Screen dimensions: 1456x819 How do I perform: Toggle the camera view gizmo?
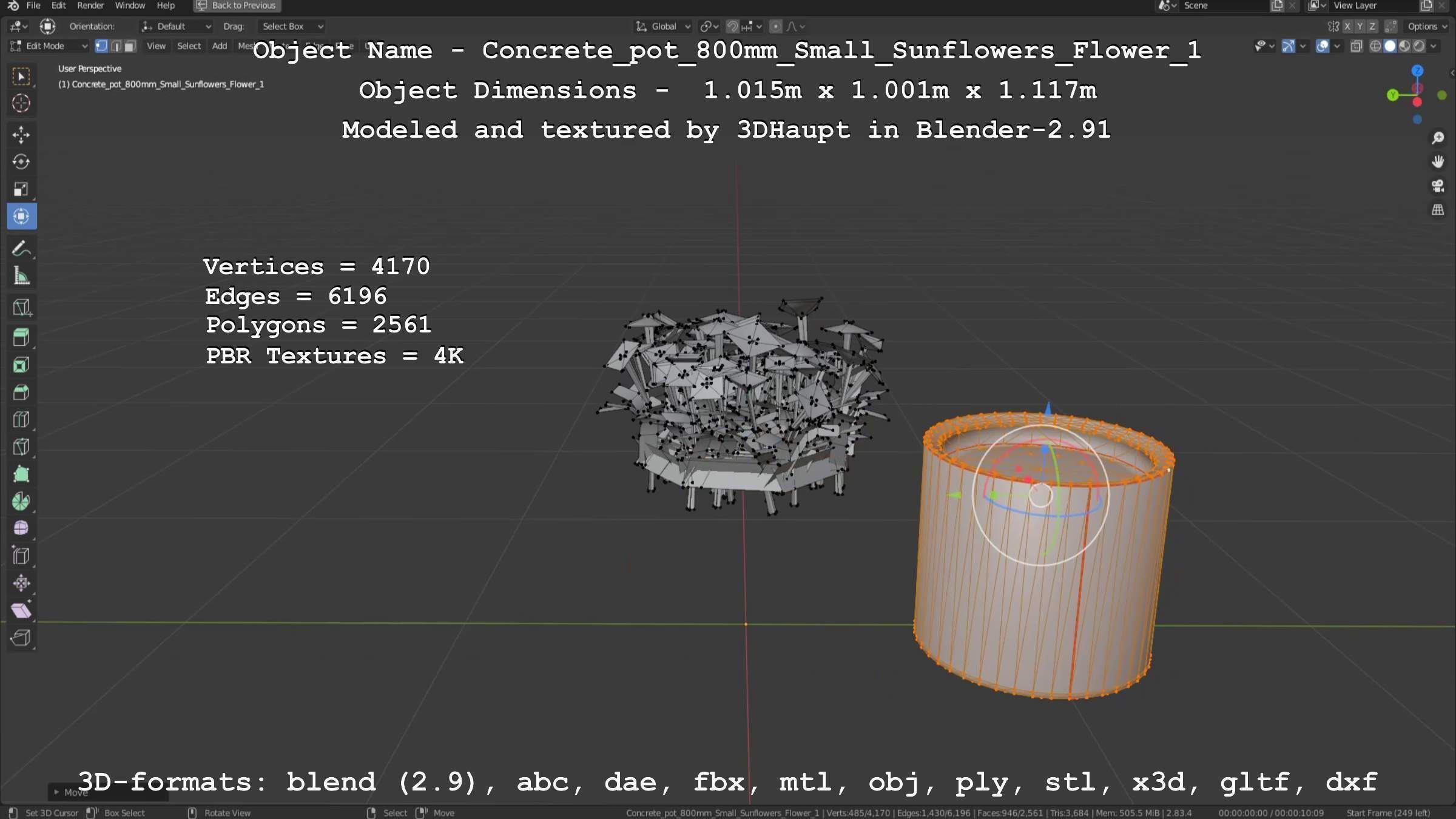(1438, 186)
